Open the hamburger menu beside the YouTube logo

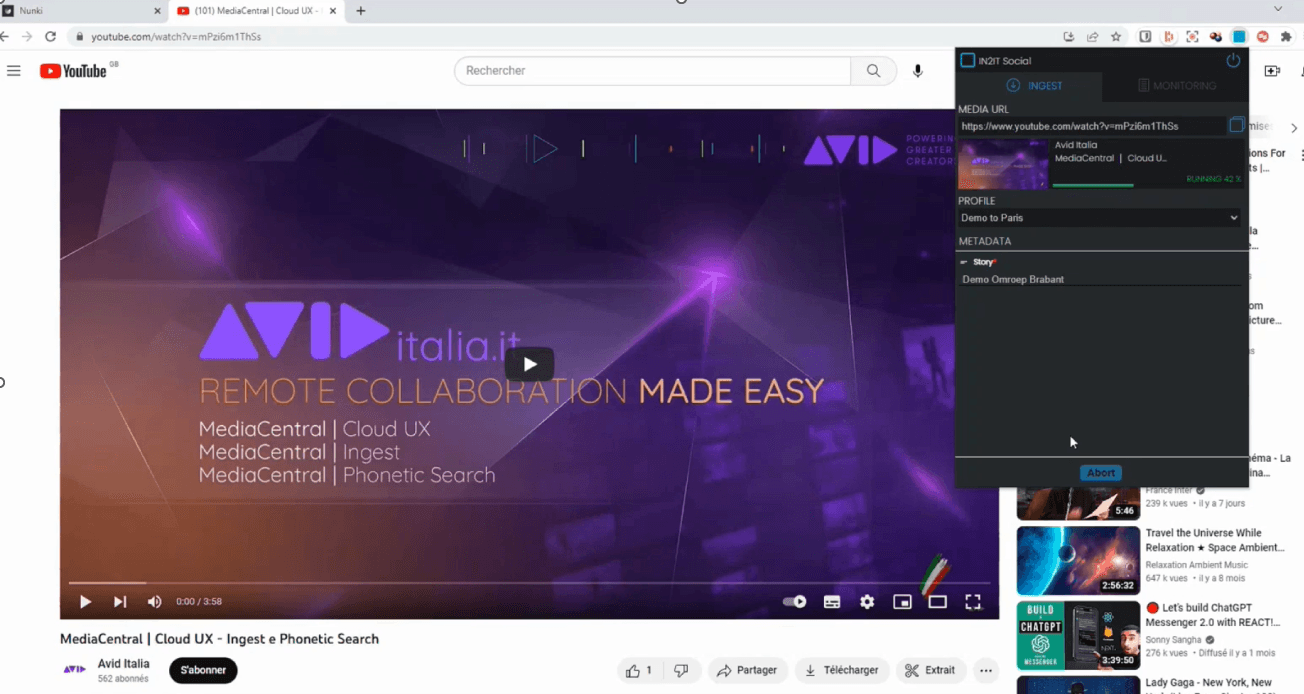(13, 70)
